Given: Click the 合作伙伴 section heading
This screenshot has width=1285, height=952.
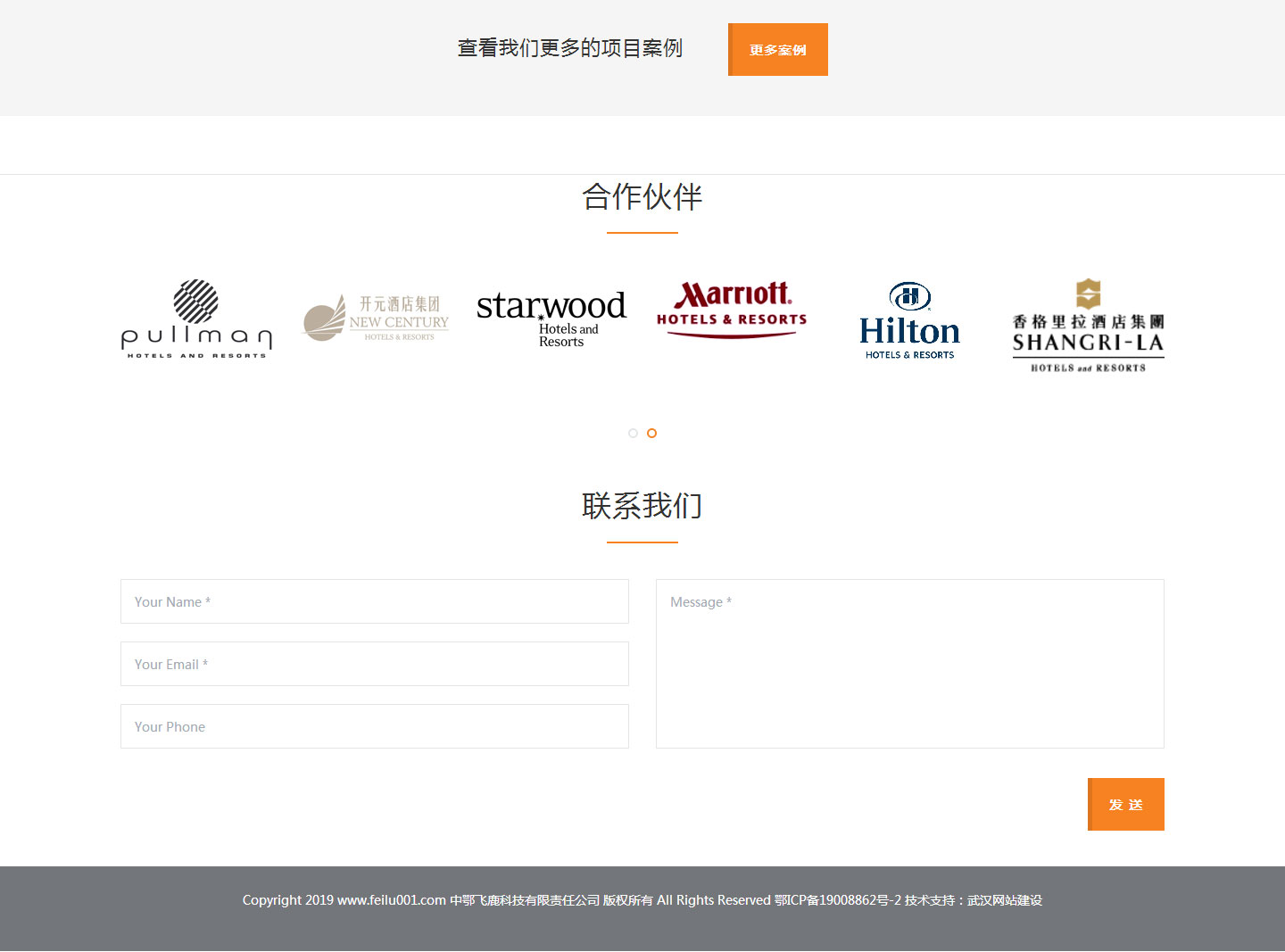Looking at the screenshot, I should (x=642, y=197).
